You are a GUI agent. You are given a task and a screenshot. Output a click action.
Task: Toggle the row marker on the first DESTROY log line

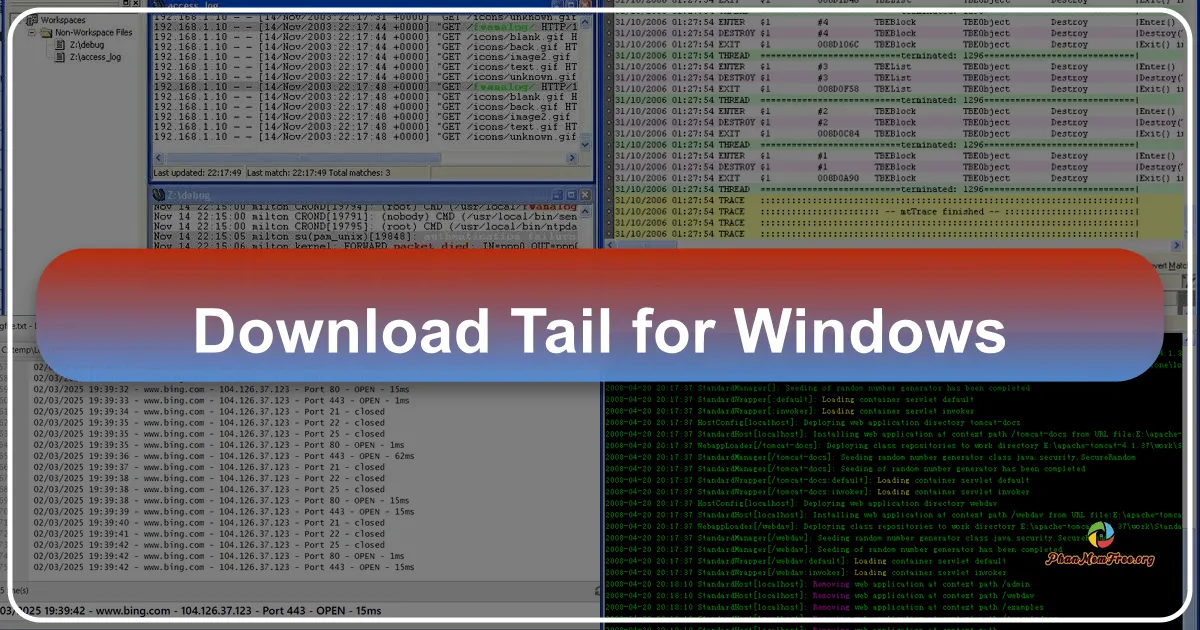coord(608,32)
